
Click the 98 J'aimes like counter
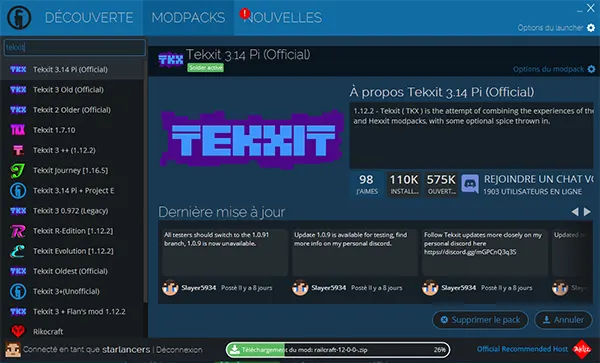pos(366,184)
